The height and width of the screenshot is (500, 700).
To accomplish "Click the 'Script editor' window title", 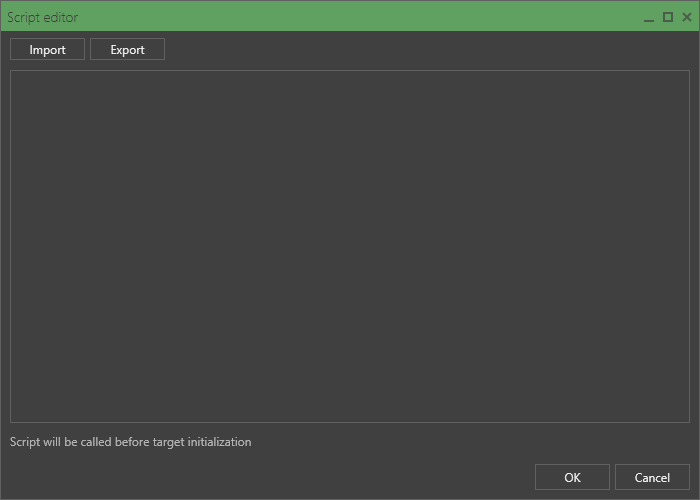I will 42,17.
